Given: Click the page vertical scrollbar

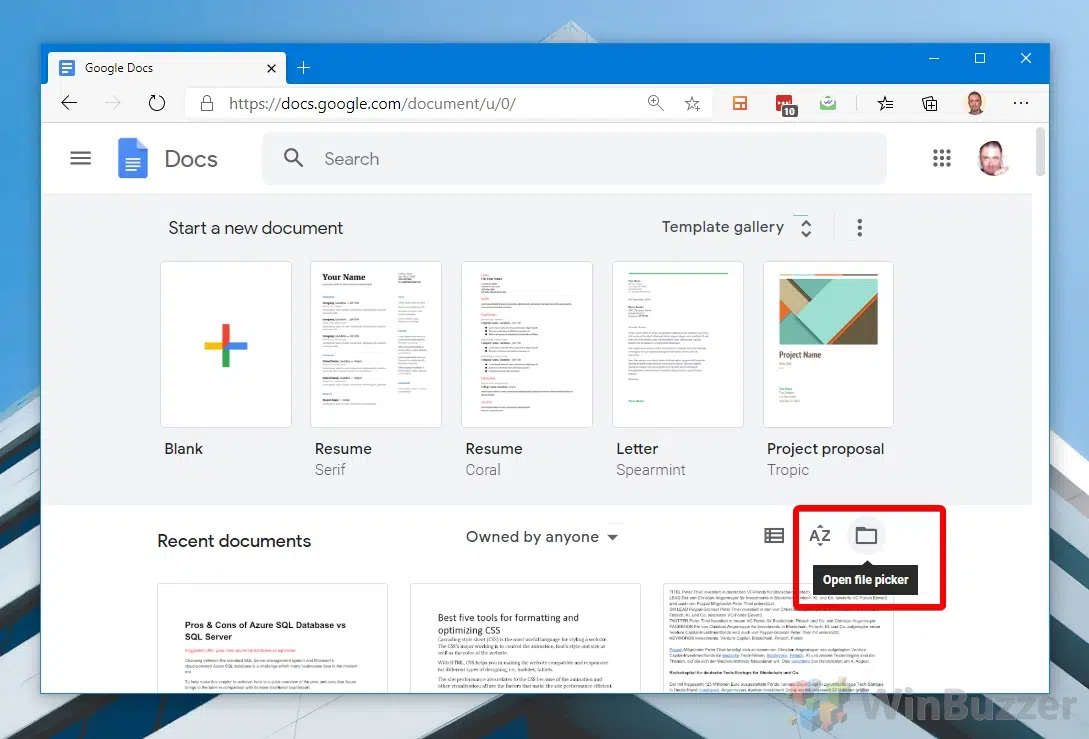Looking at the screenshot, I should pos(1040,151).
